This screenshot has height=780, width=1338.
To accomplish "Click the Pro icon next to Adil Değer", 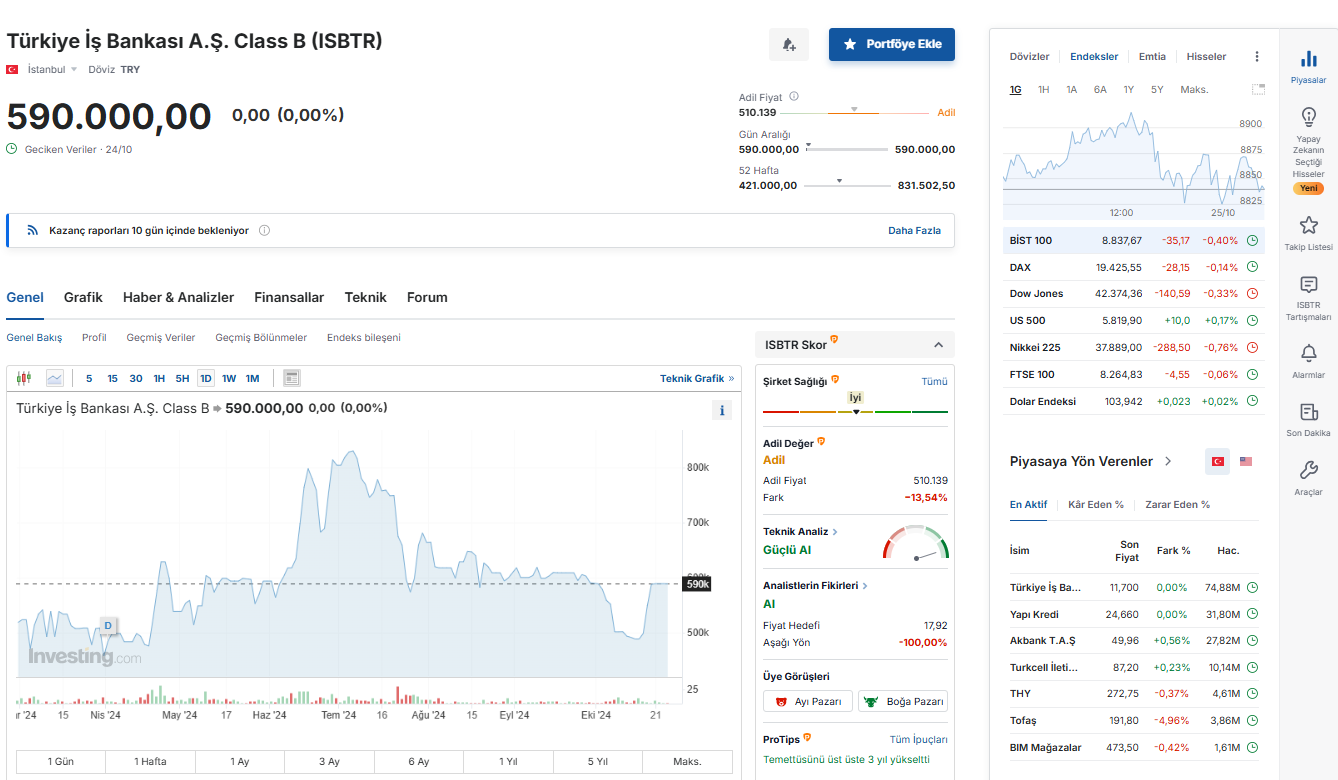I will (x=821, y=441).
